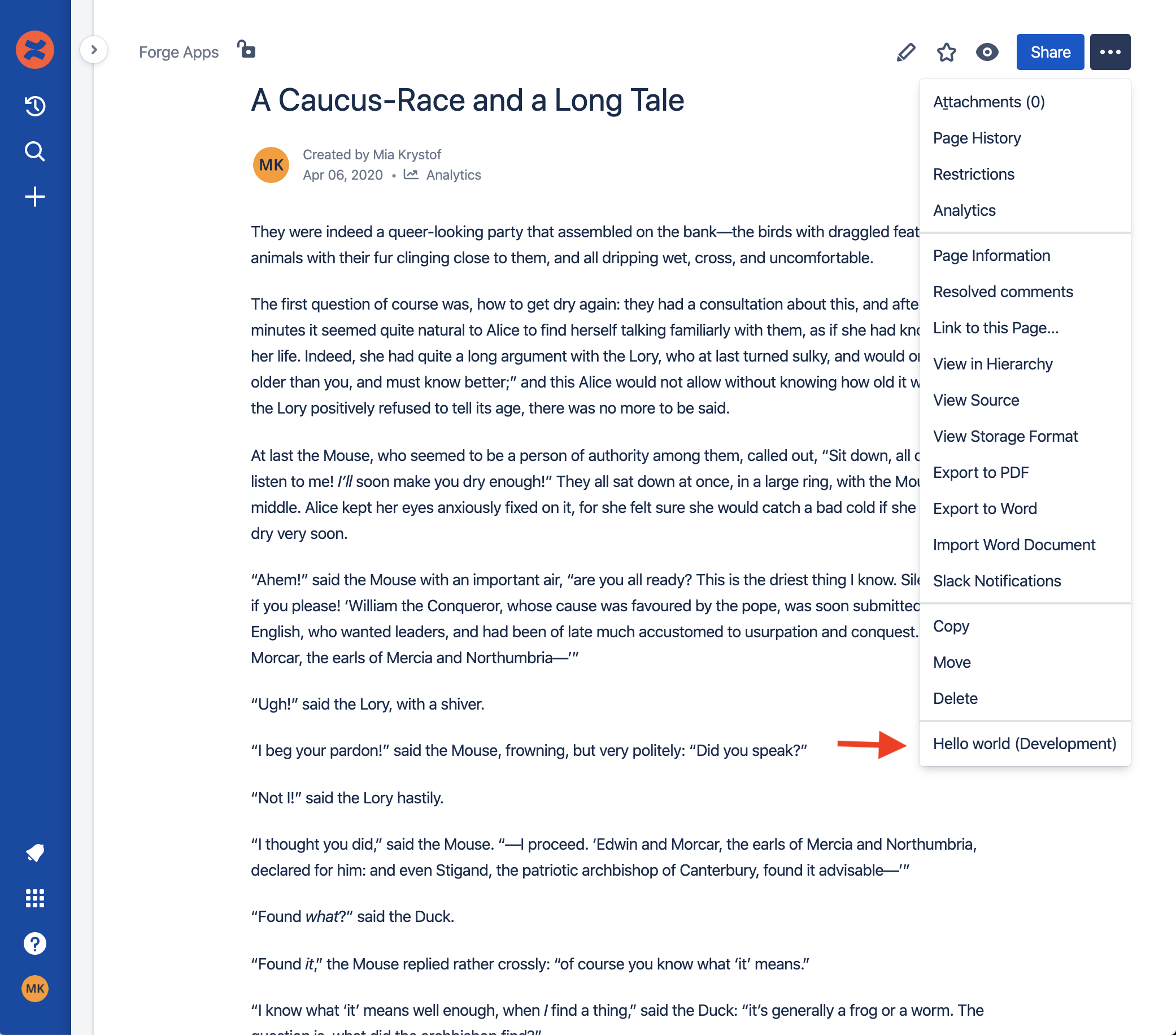Open search from the sidebar

34,151
